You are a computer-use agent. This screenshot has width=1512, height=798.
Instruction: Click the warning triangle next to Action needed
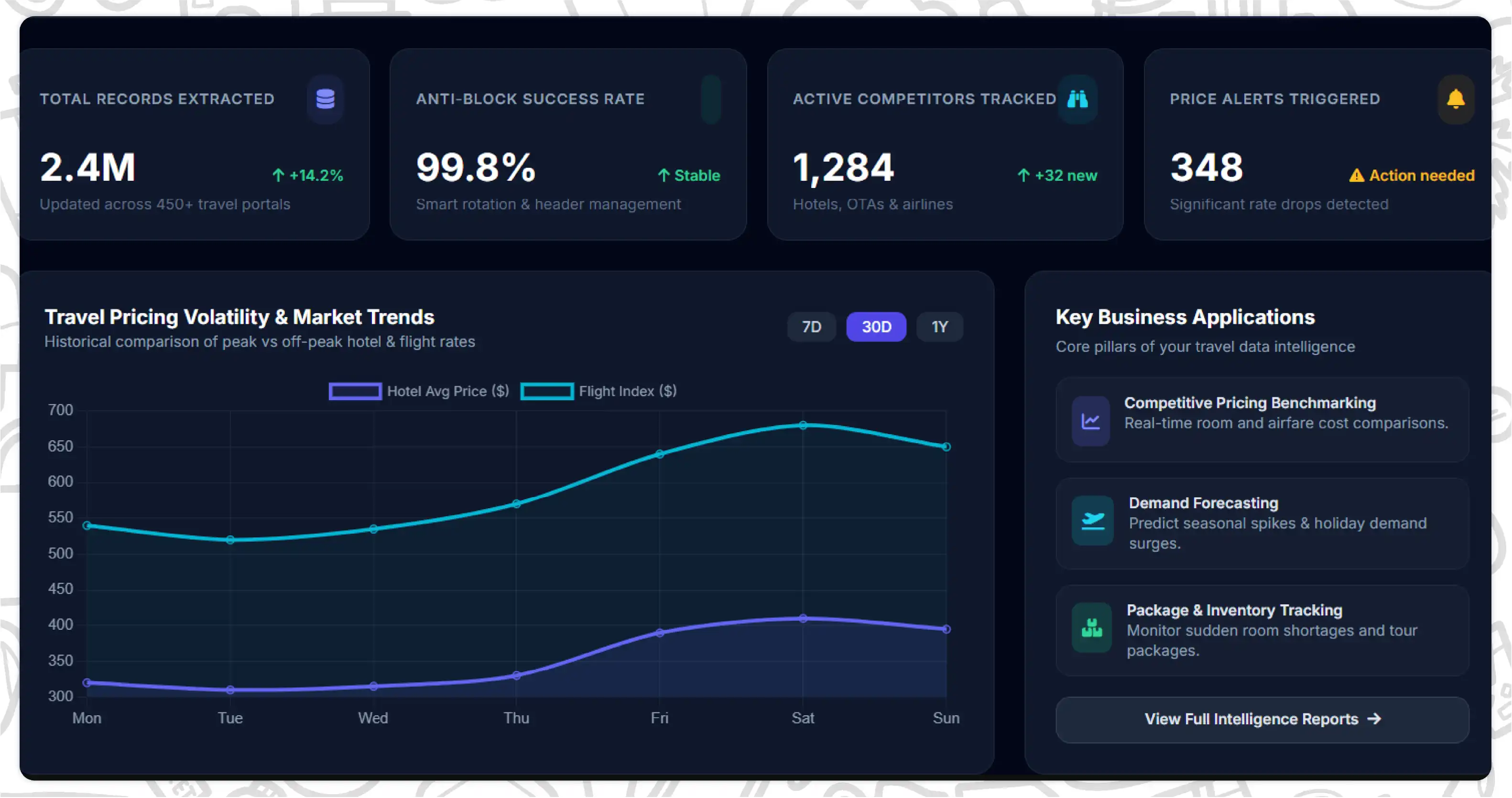pos(1357,175)
